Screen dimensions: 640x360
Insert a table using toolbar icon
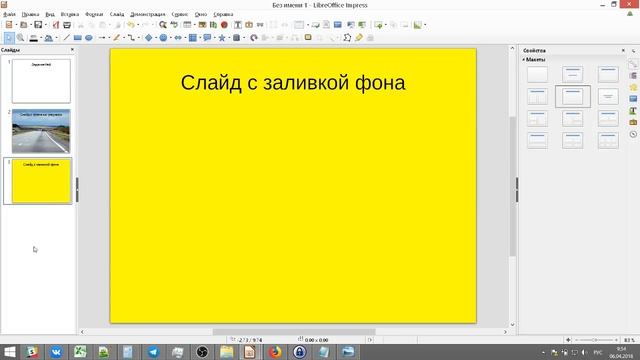tap(187, 25)
